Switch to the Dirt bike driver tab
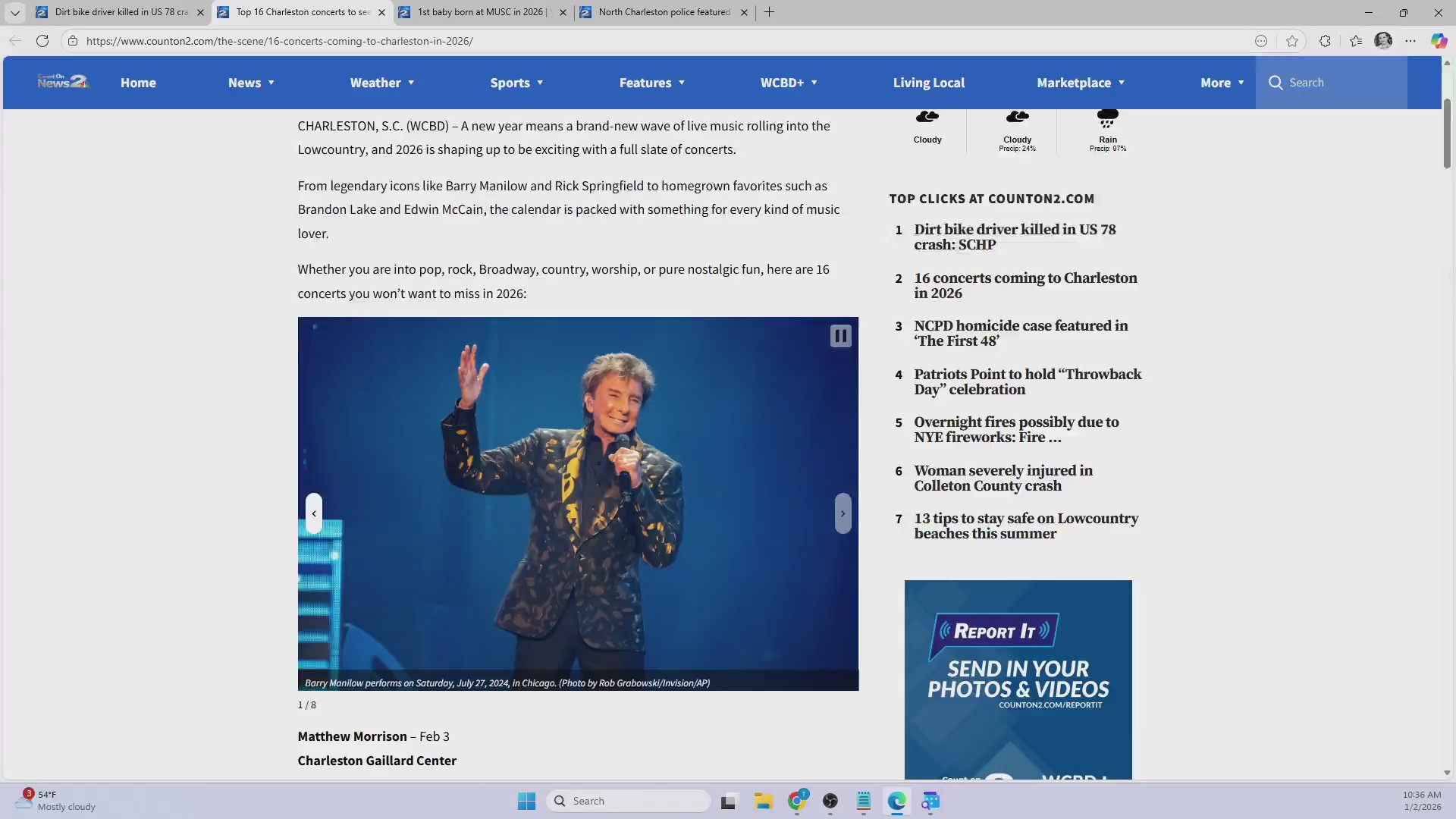1456x819 pixels. pos(121,12)
